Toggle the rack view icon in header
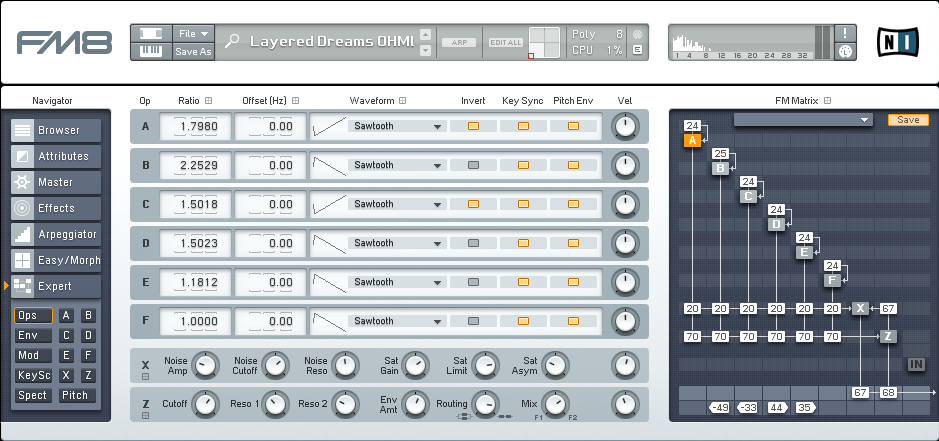The height and width of the screenshot is (441, 939). [x=151, y=34]
